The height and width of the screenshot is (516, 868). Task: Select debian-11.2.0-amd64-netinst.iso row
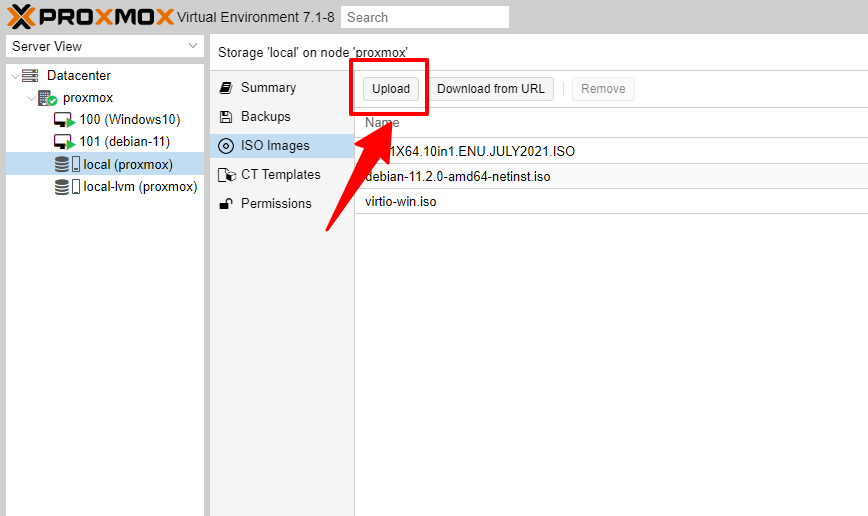point(611,177)
